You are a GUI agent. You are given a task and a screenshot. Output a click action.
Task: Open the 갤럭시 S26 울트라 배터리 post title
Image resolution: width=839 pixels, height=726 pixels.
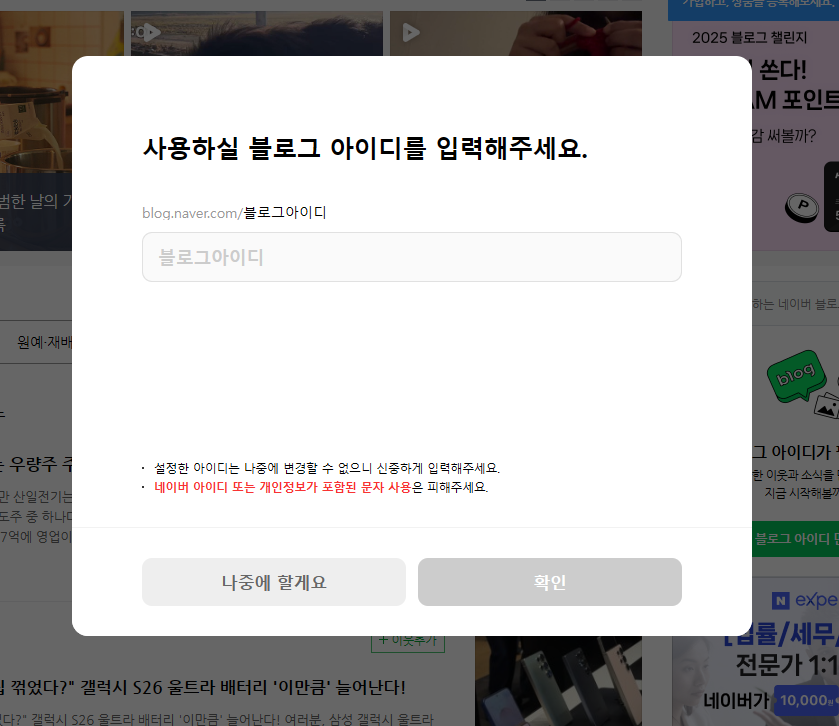point(202,687)
